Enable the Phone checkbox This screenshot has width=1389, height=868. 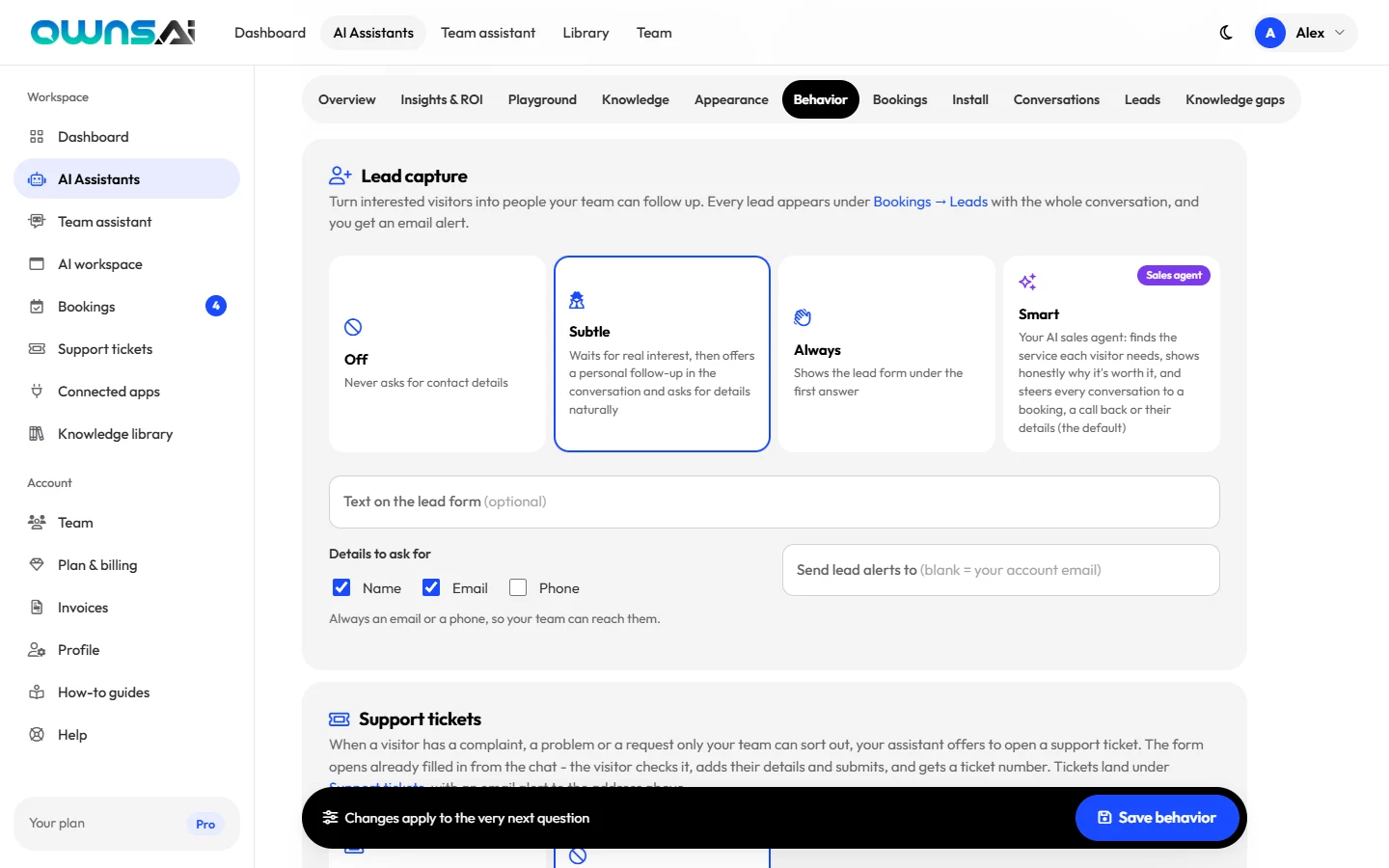518,587
